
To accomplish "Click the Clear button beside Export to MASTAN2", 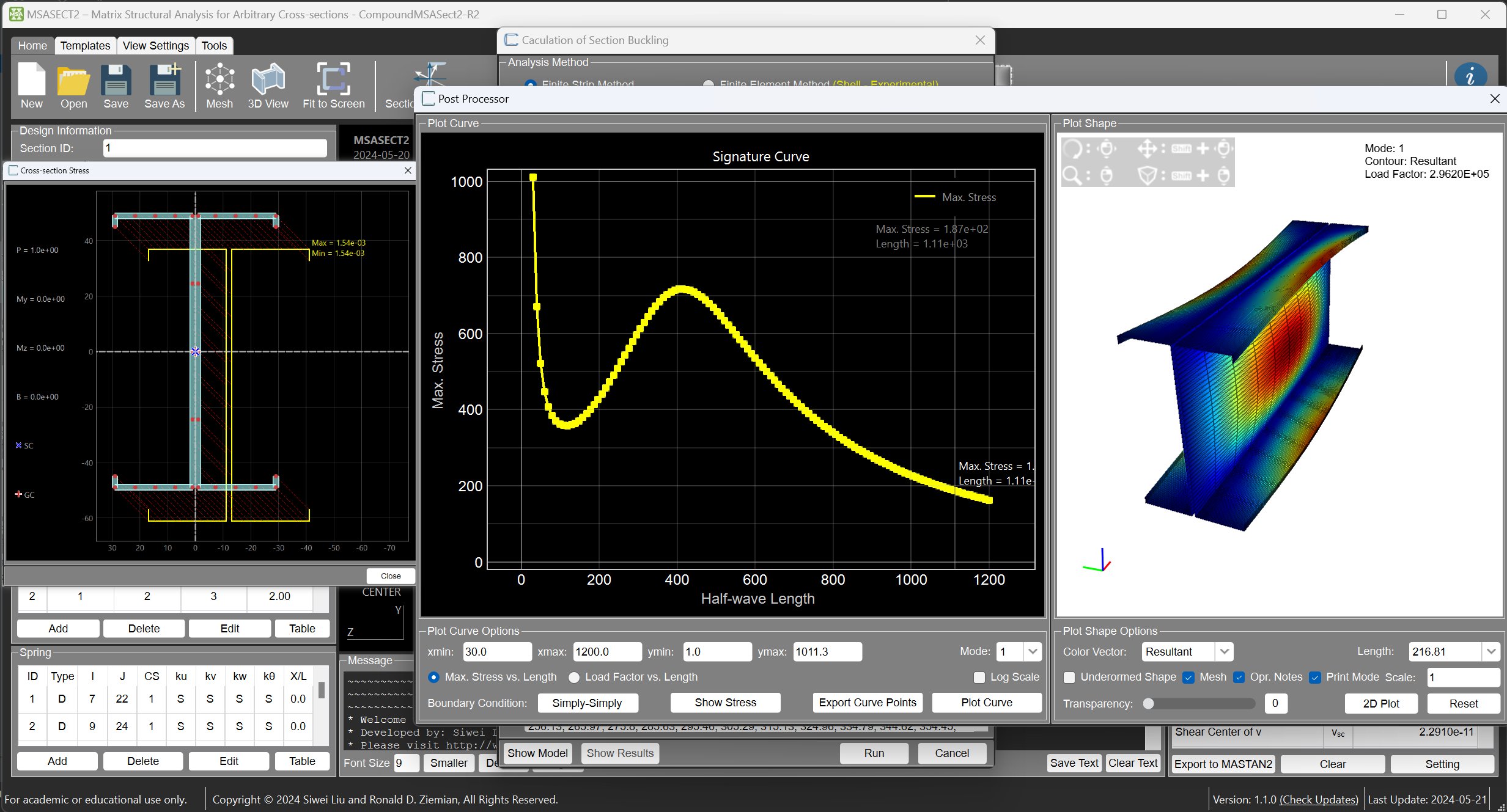I will [1333, 764].
